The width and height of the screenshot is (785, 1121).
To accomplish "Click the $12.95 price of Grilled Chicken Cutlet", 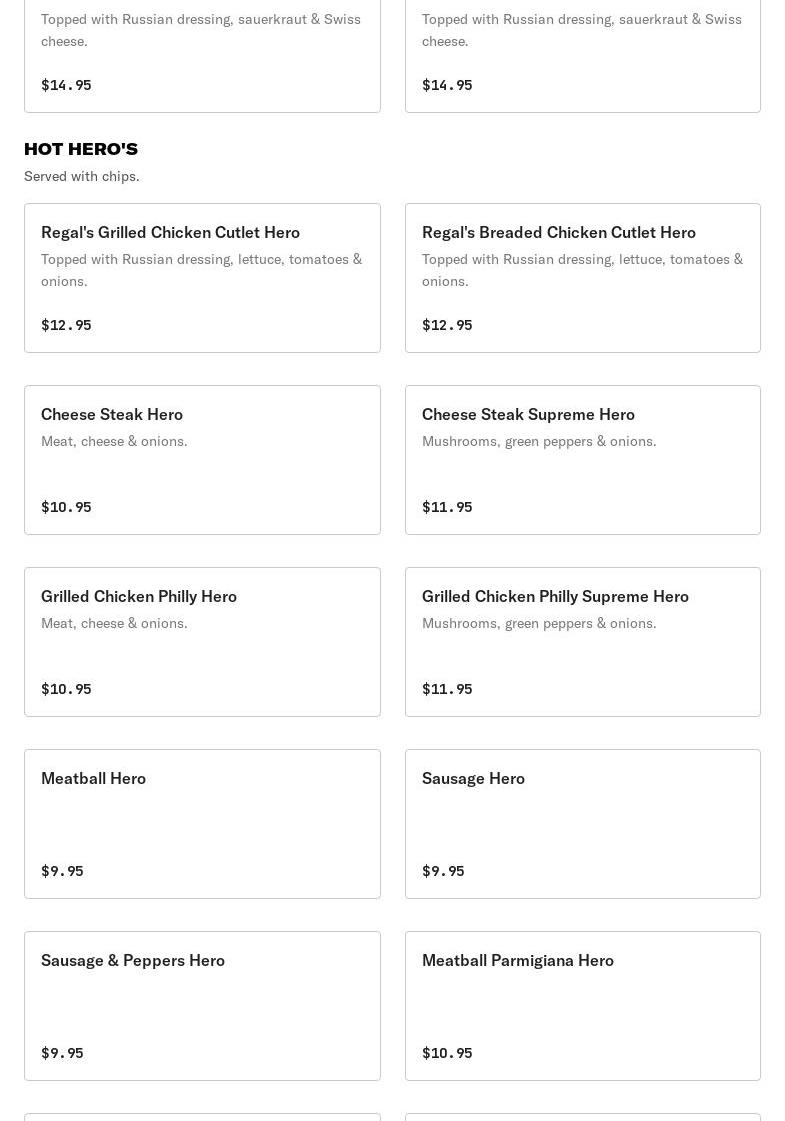I will [66, 325].
